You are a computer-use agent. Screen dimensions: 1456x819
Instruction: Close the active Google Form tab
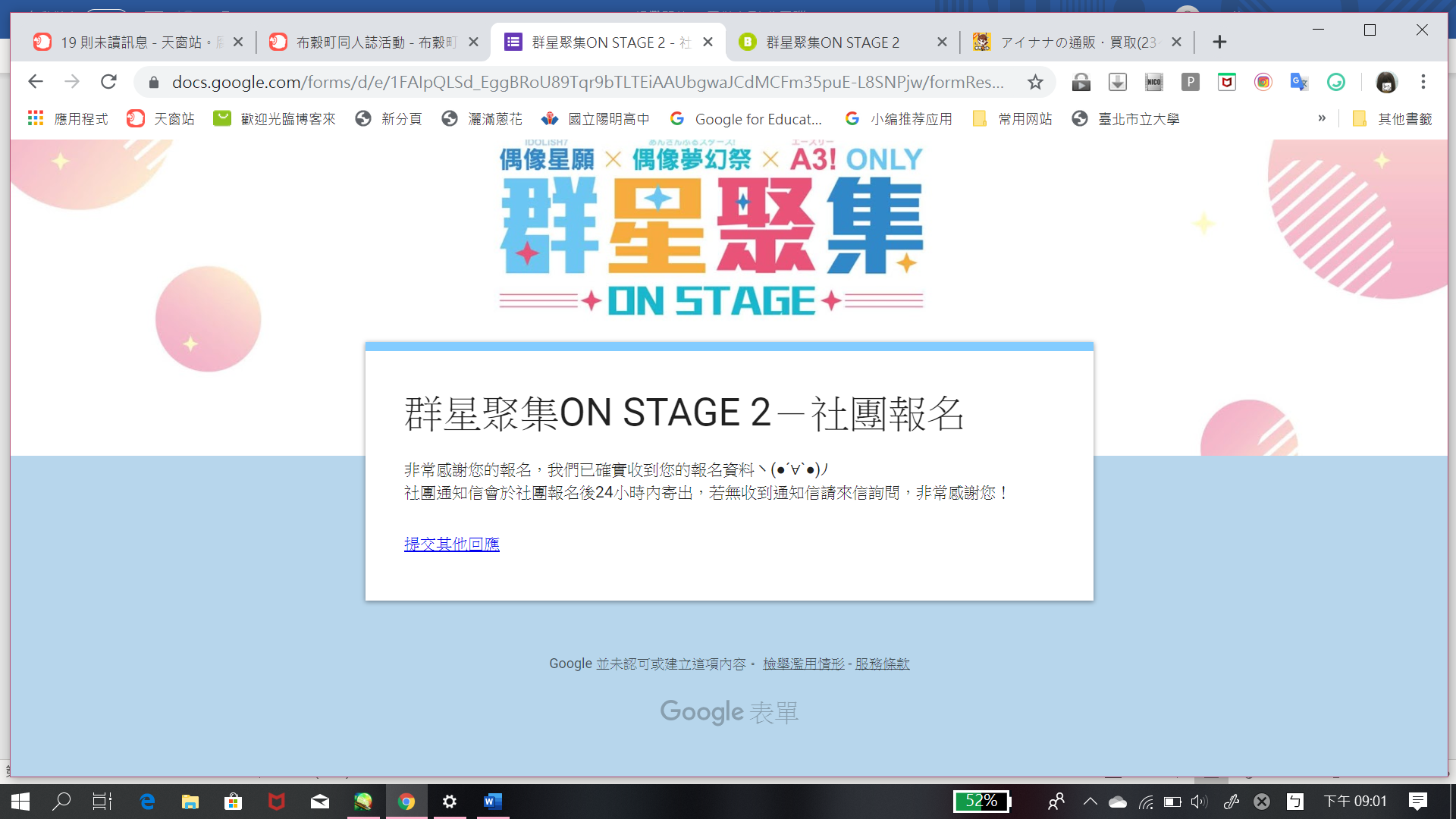[x=708, y=42]
